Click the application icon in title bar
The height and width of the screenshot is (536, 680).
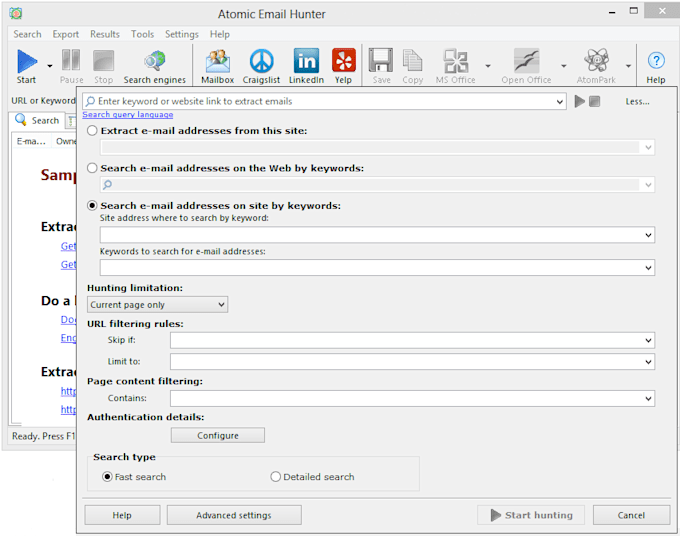16,13
